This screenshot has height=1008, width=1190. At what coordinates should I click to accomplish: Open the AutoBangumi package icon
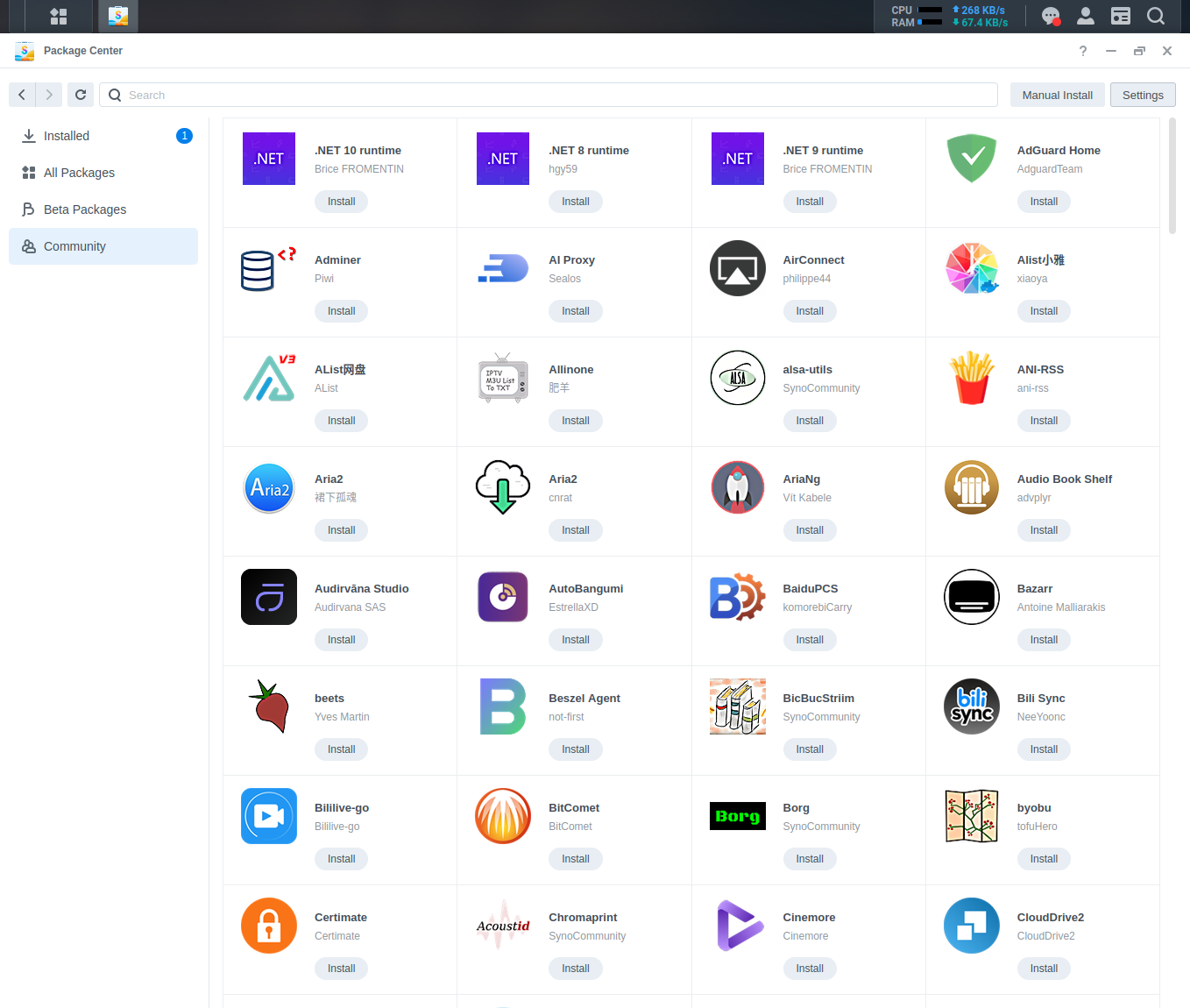click(x=503, y=597)
